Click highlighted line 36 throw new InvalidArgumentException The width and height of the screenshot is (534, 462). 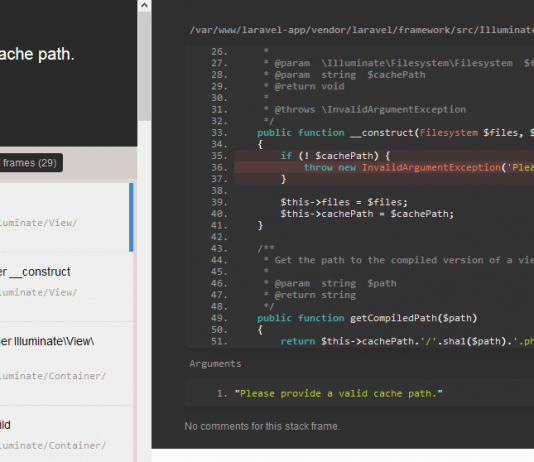coord(384,168)
